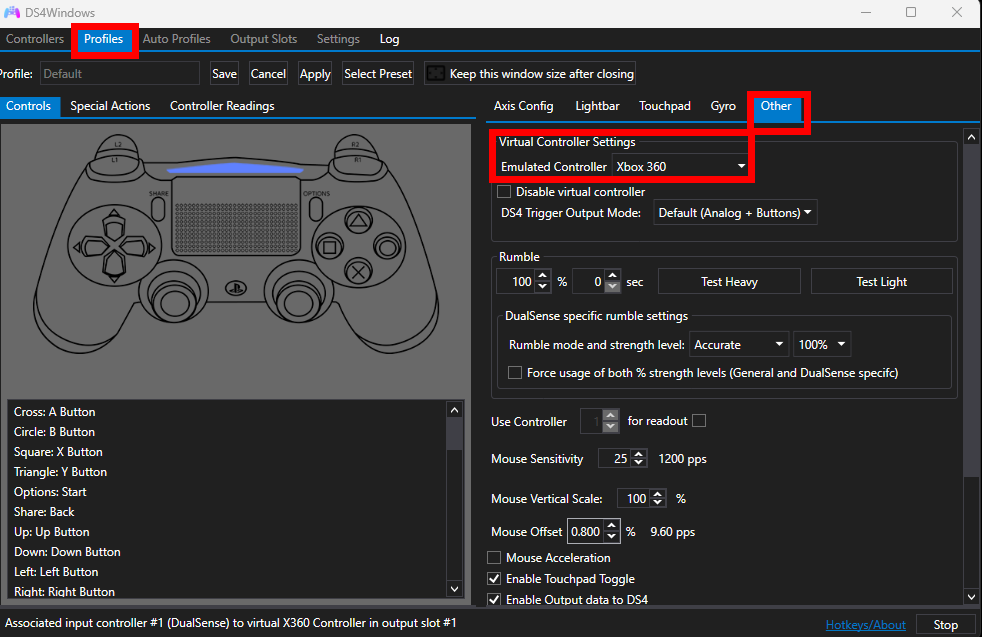Open the DualSense rumble strength 100% dropdown
Image resolution: width=982 pixels, height=637 pixels.
(x=822, y=344)
